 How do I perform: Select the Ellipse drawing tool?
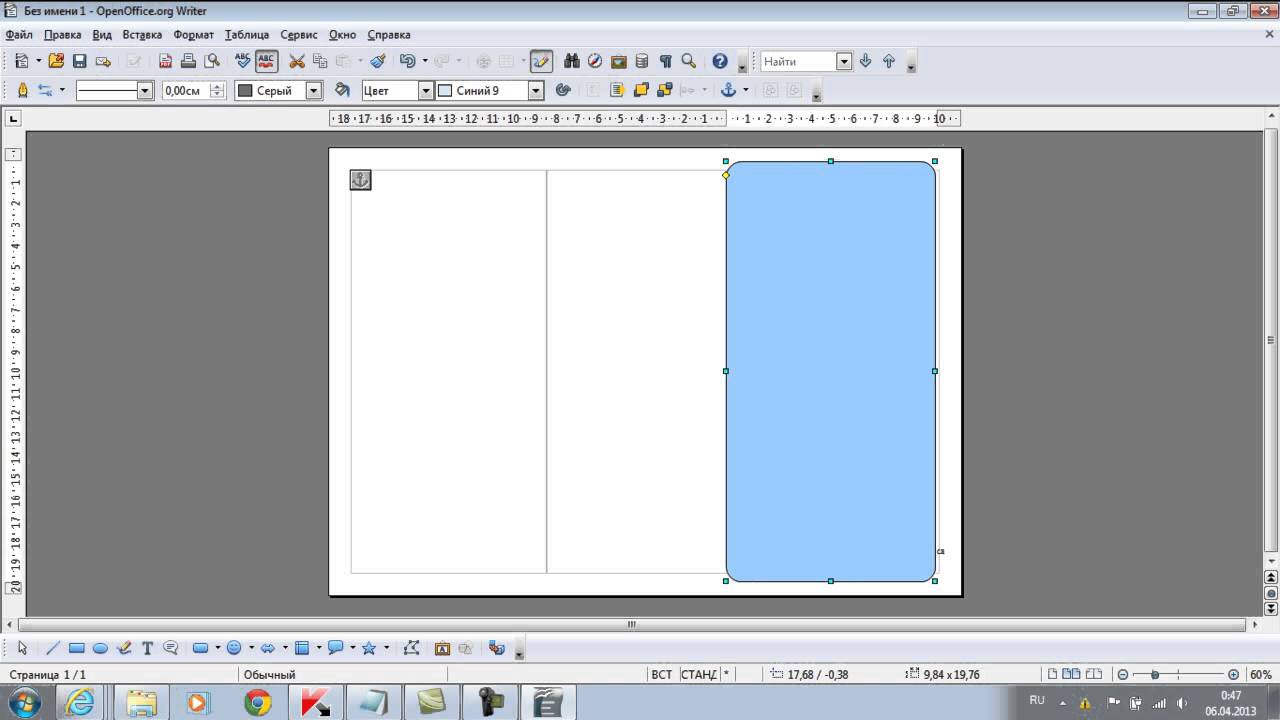pyautogui.click(x=100, y=648)
